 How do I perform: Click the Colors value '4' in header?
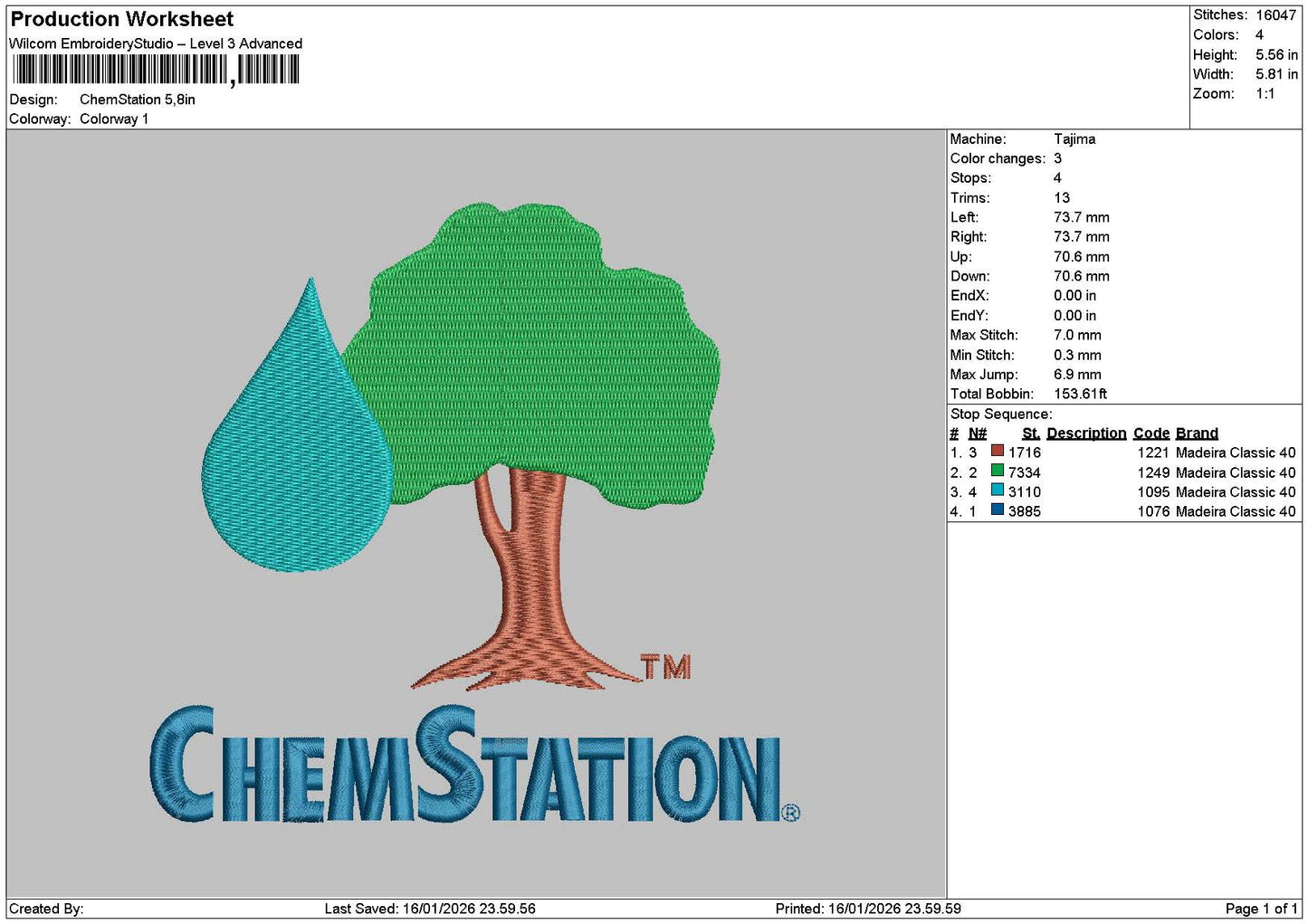coord(1259,35)
